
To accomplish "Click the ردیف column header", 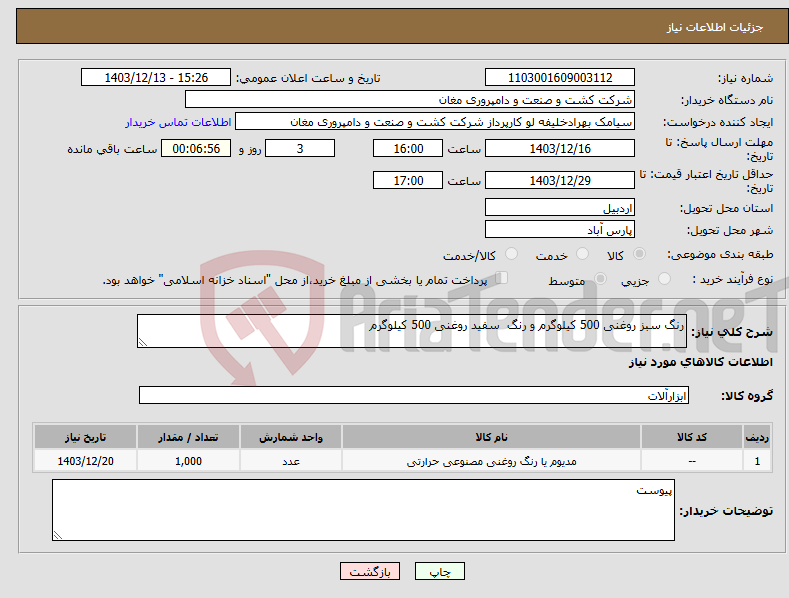I will (757, 437).
